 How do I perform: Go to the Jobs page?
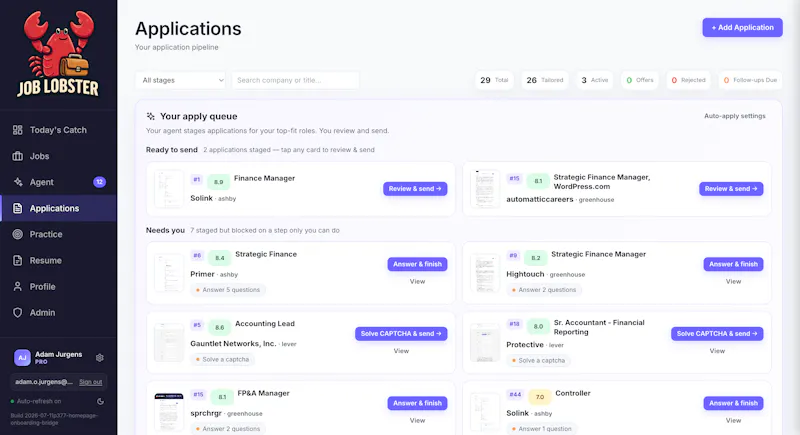click(58, 156)
